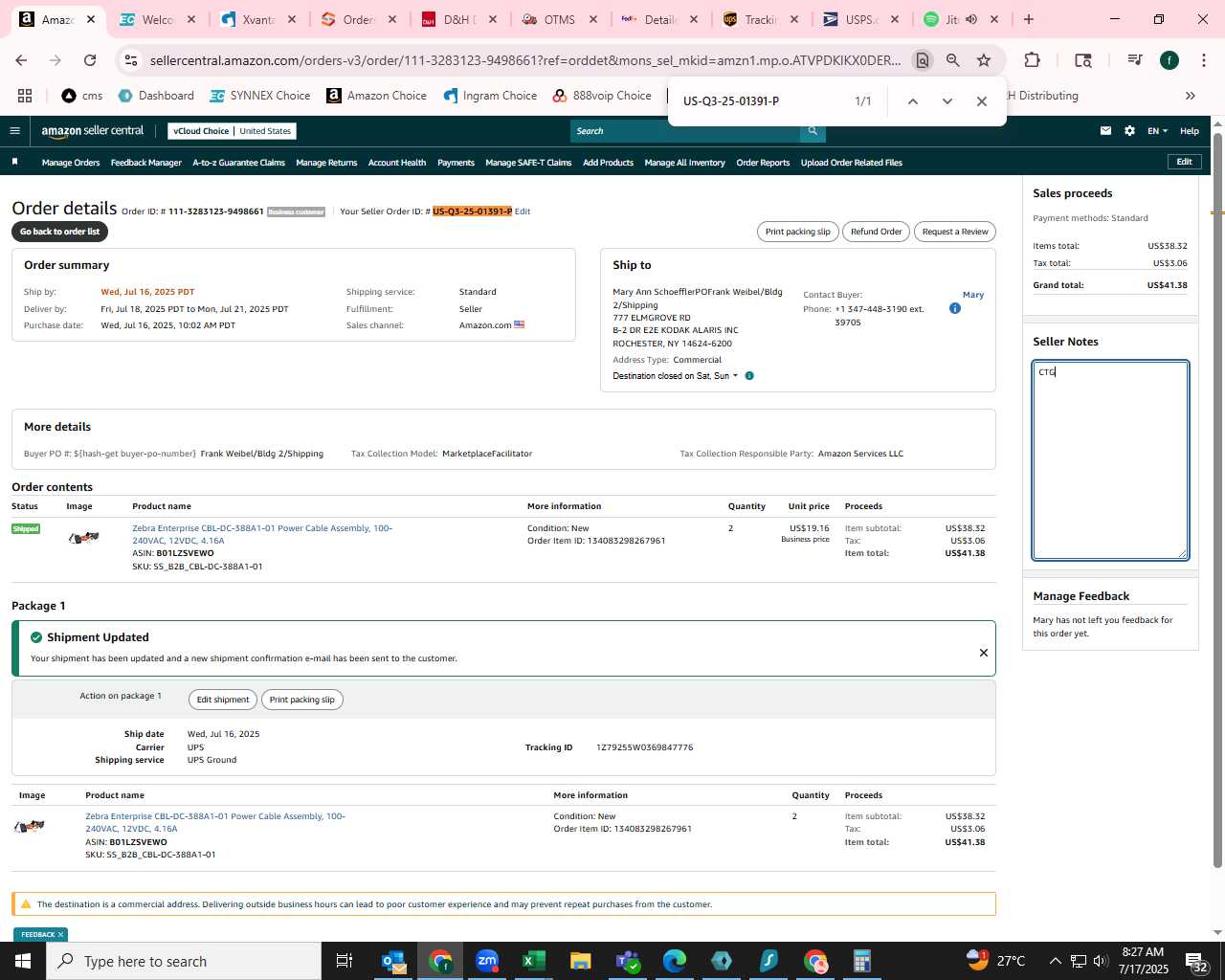The image size is (1225, 980).
Task: Open the Ingram Choice bookmark
Action: click(x=490, y=96)
